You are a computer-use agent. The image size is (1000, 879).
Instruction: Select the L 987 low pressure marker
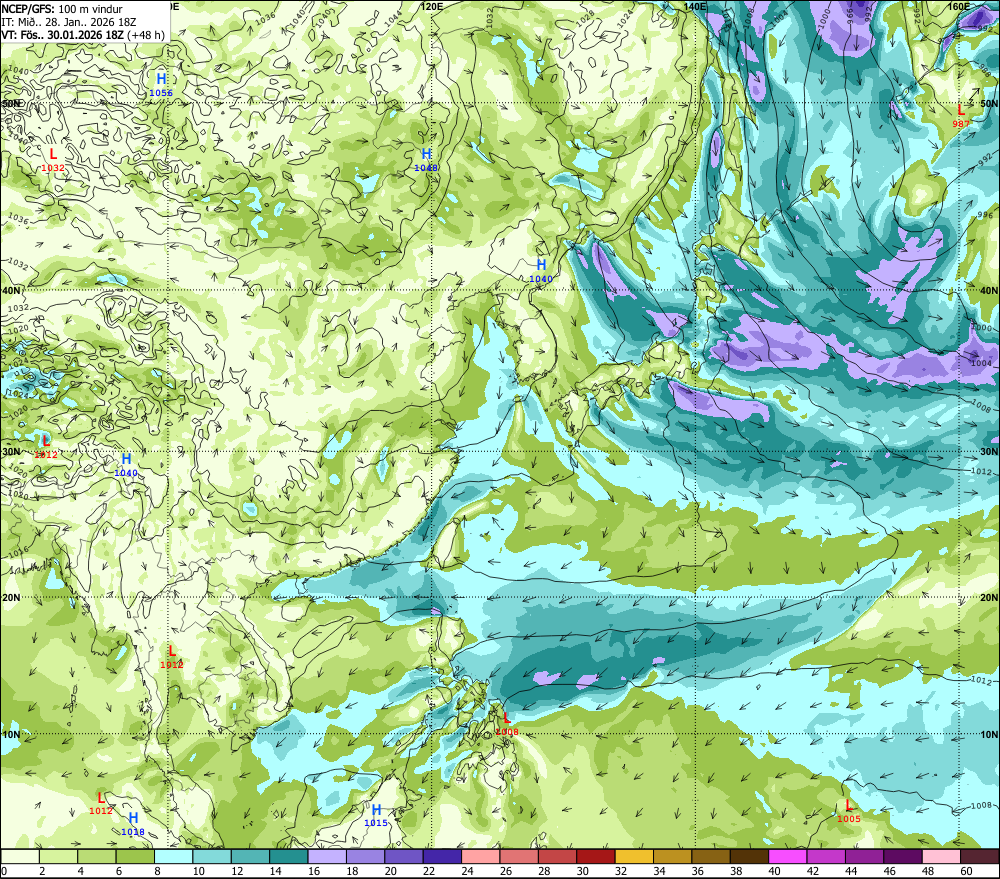coord(961,116)
